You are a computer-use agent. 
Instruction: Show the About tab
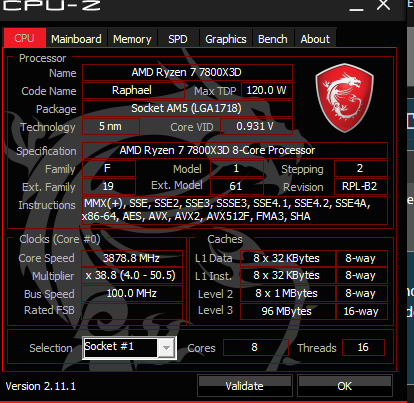315,39
